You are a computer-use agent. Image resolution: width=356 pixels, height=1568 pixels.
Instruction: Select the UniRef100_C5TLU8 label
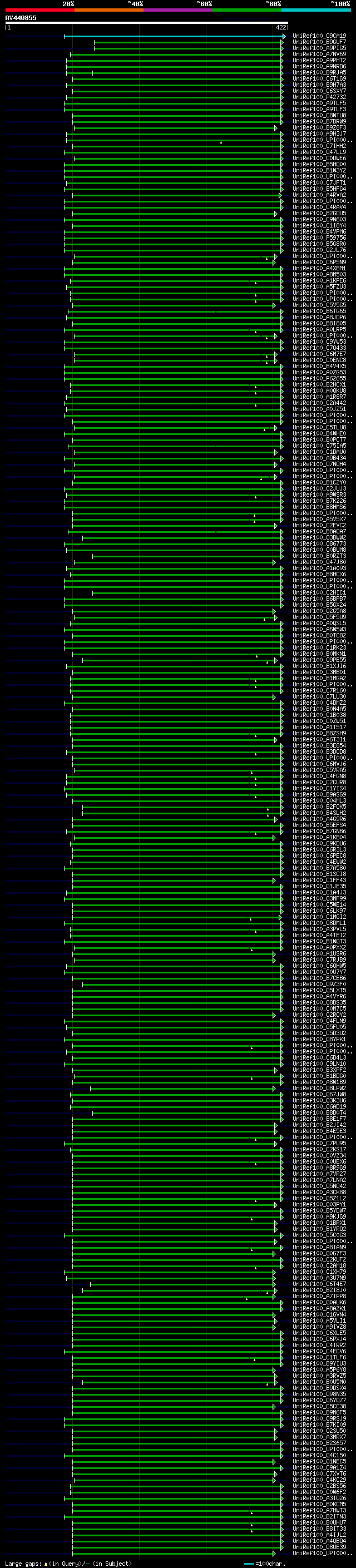coord(319,427)
